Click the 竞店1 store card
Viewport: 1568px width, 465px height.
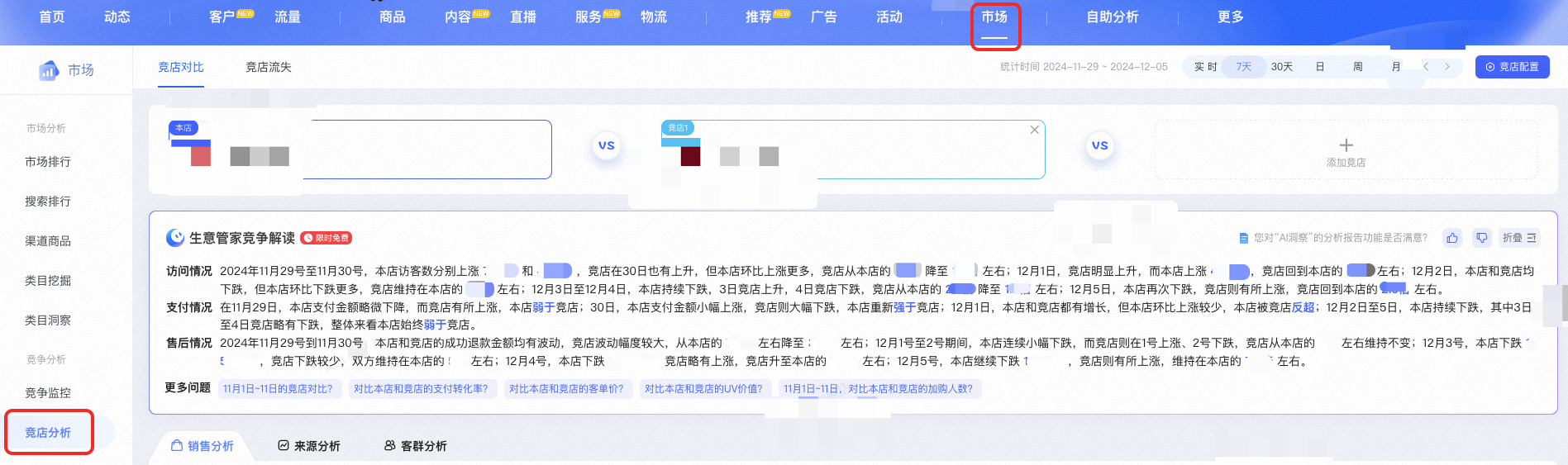(853, 149)
